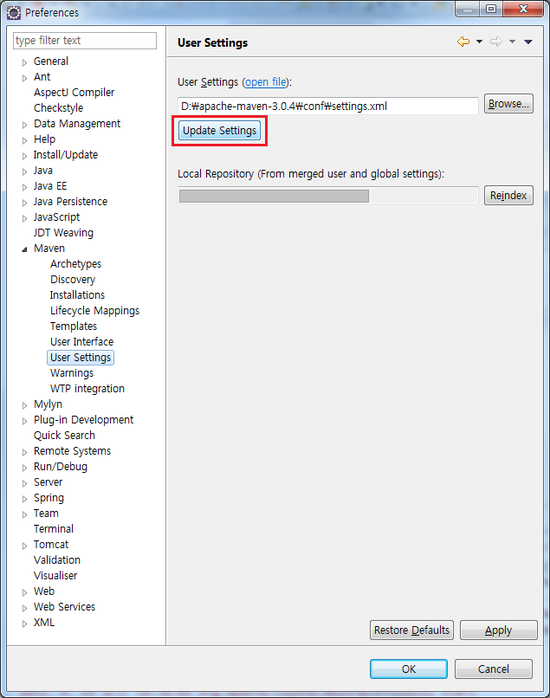Click the Forward navigation arrow icon

[x=496, y=42]
